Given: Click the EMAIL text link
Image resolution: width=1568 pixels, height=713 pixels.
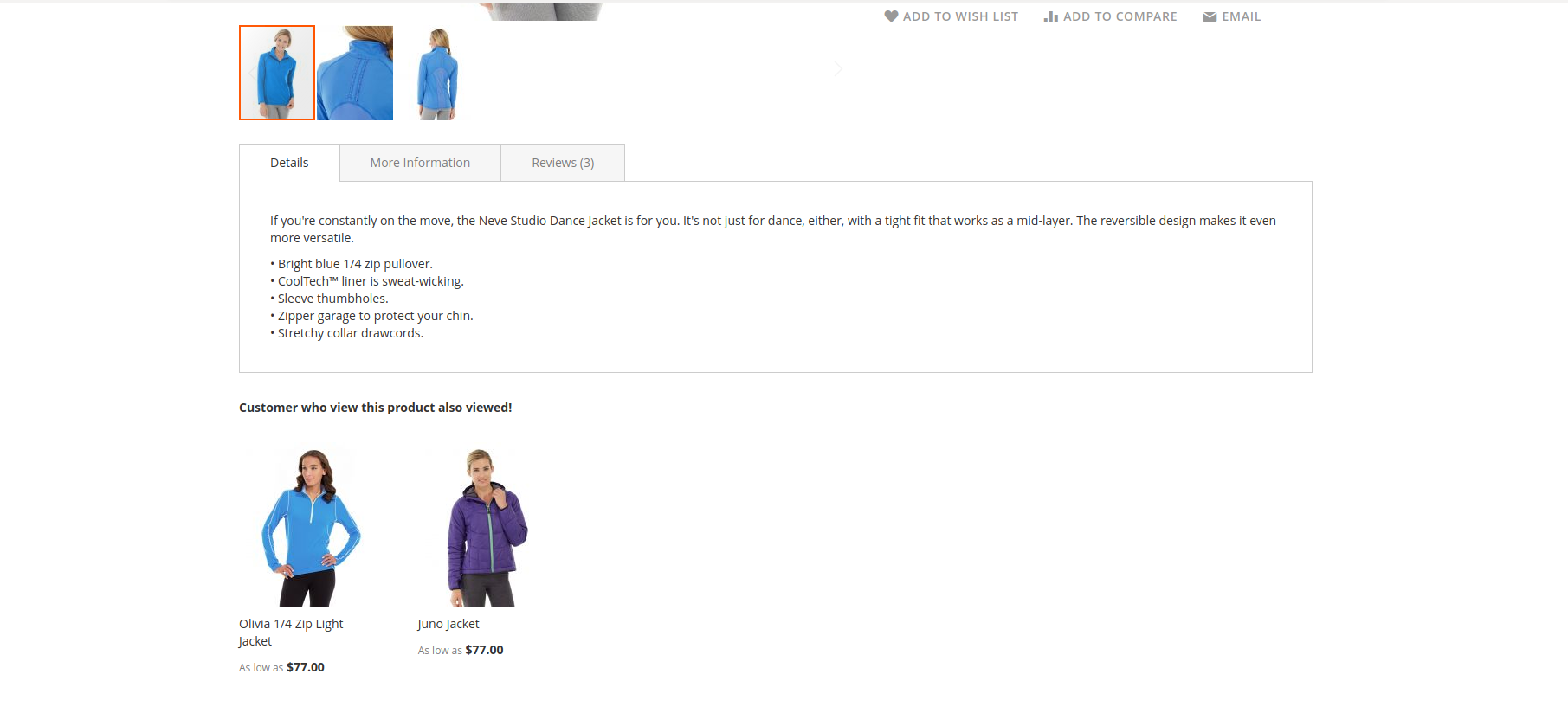Looking at the screenshot, I should point(1241,16).
